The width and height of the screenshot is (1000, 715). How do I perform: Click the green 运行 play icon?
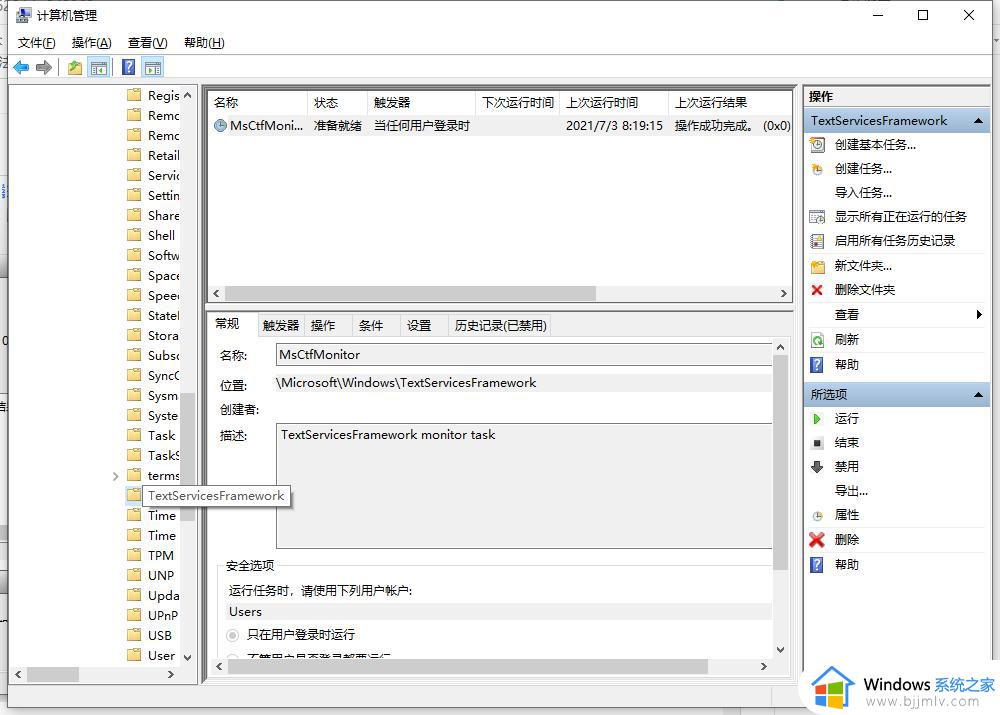click(x=817, y=419)
